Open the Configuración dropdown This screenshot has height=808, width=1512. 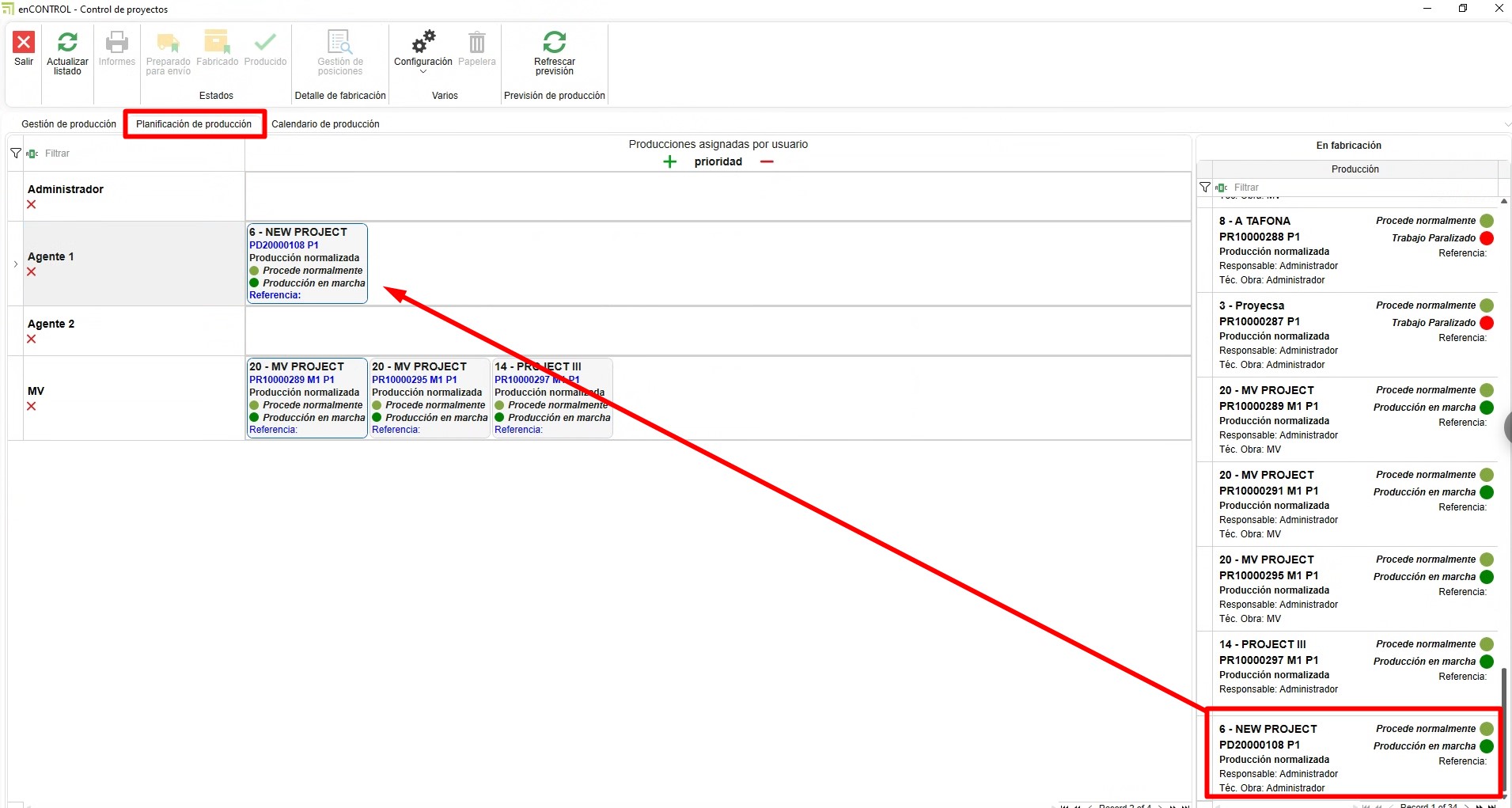423,71
